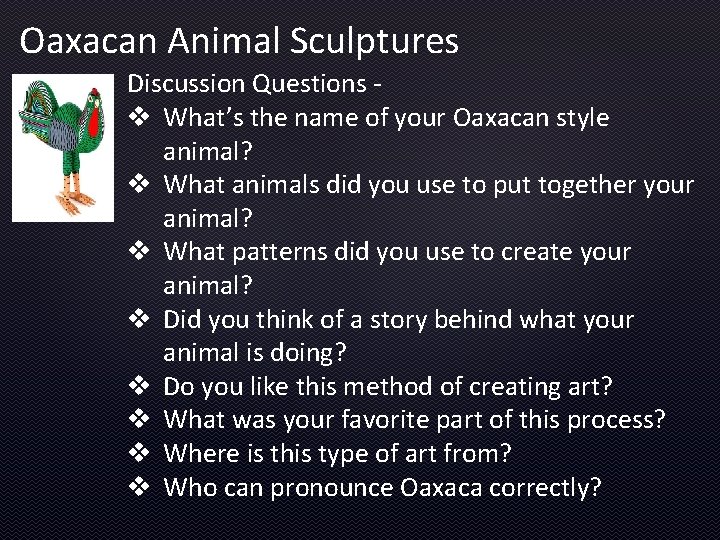Click the text 'Did you think of a story behind'
720x540 pixels.
coord(398,318)
